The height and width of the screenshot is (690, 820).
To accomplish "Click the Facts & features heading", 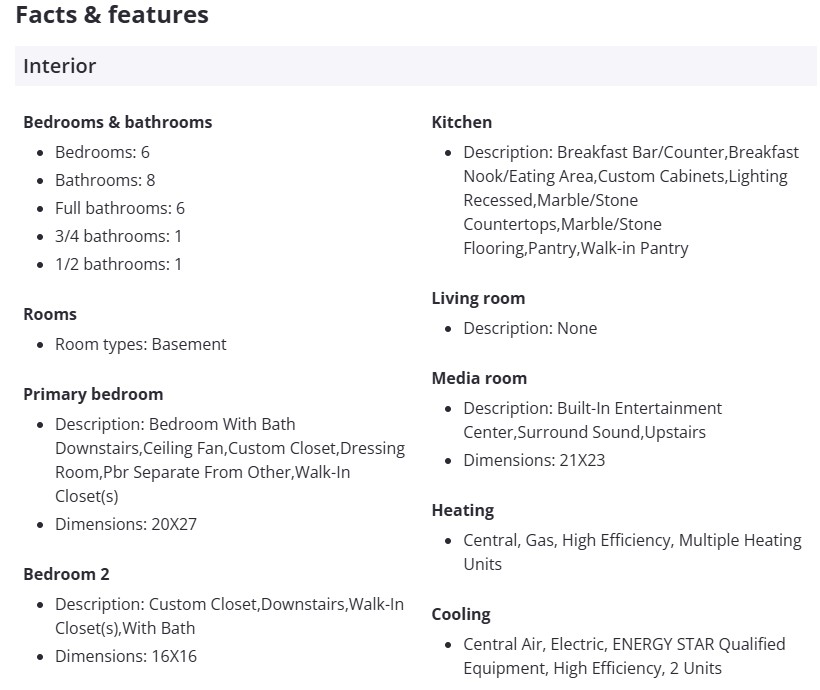I will [x=112, y=15].
